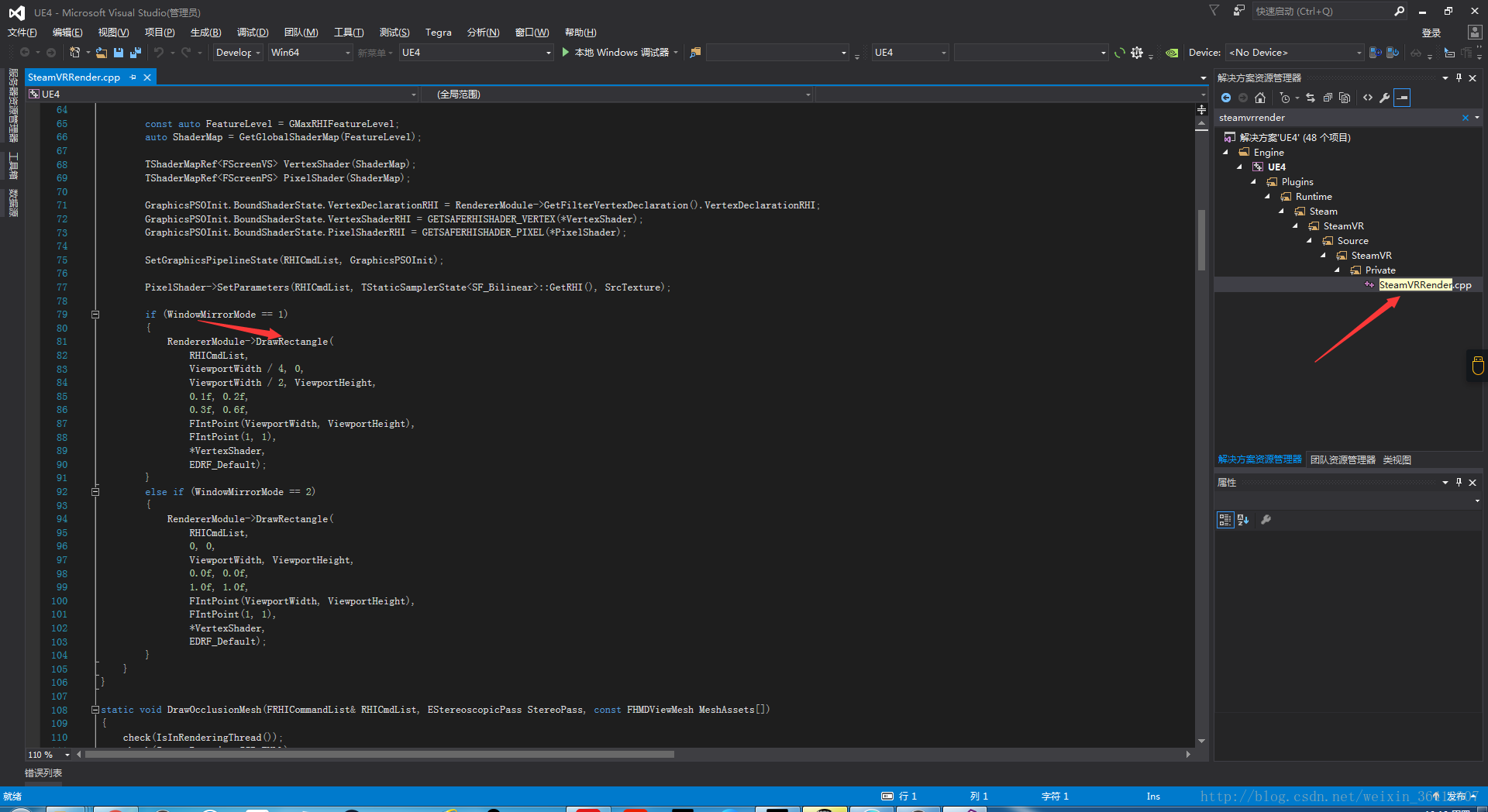Pin the Solution Explorer panel
Image resolution: width=1488 pixels, height=812 pixels.
pos(1459,77)
